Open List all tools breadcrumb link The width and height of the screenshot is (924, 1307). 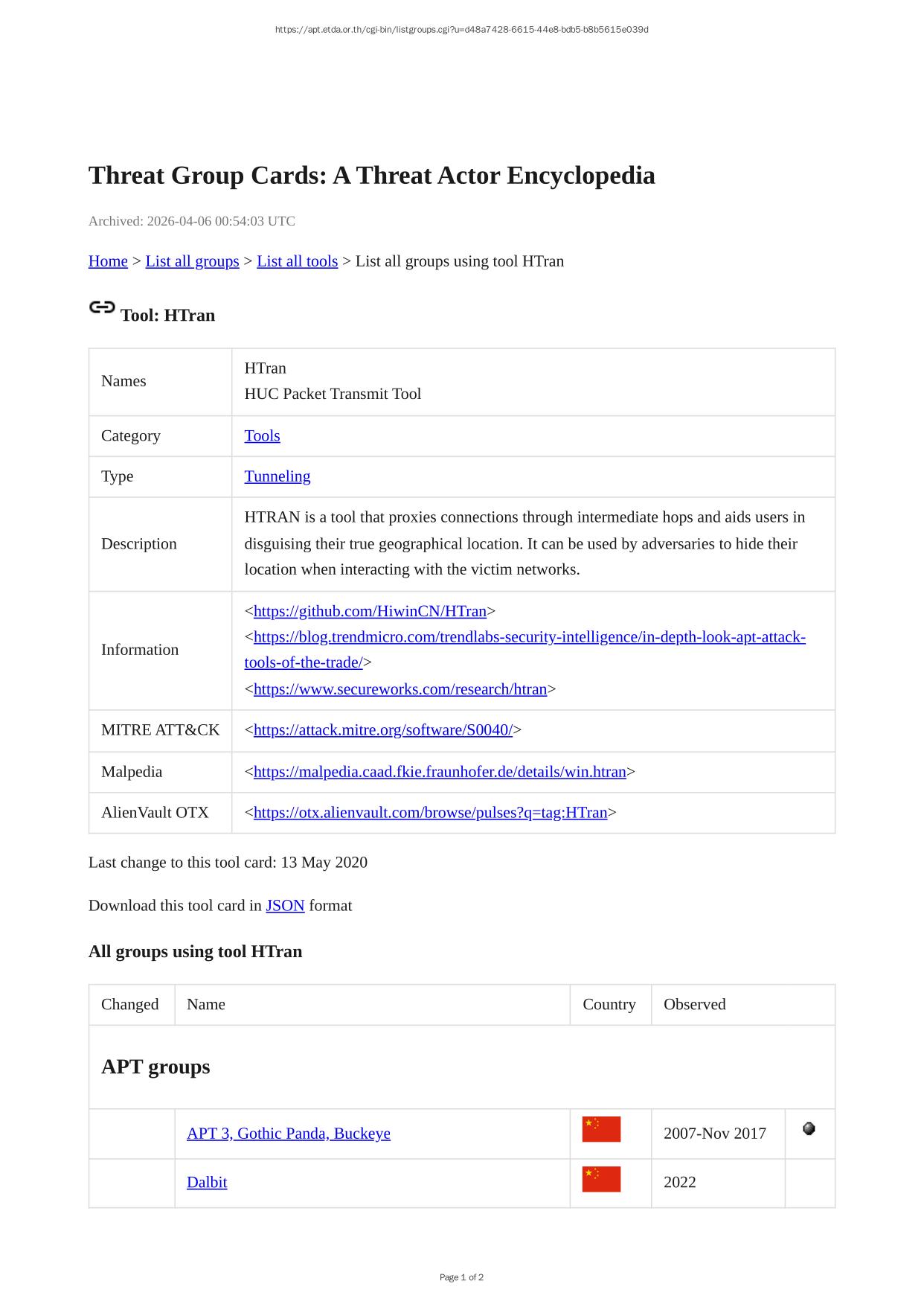coord(297,261)
